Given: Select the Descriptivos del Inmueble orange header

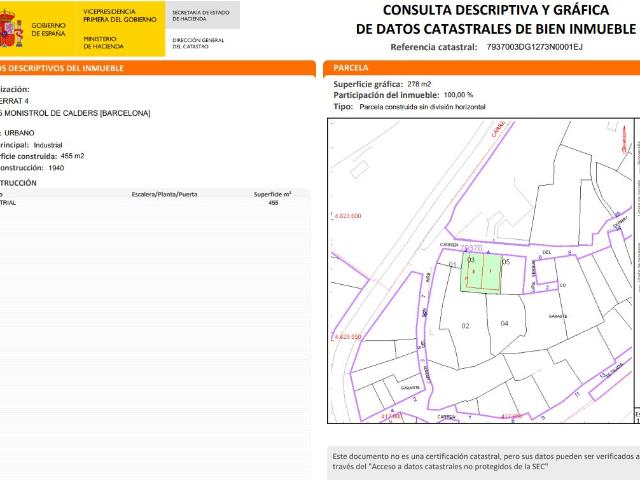Looking at the screenshot, I should point(62,68).
